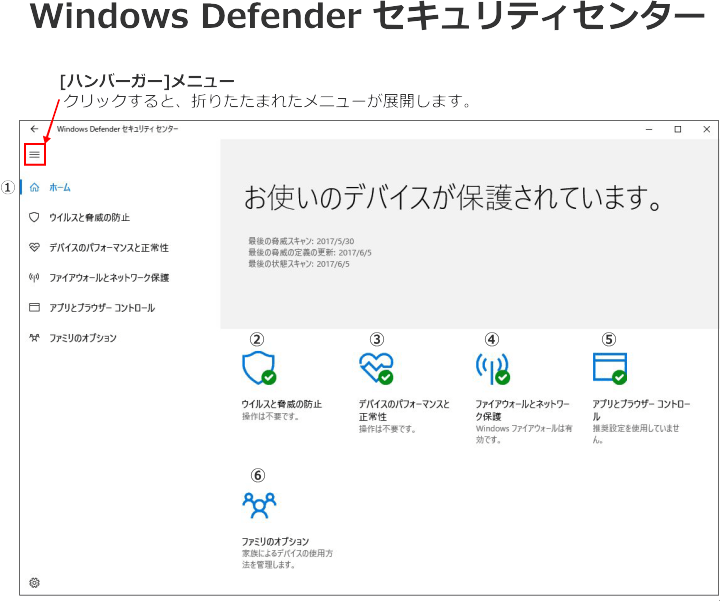This screenshot has width=720, height=601.
Task: Click the browser window icon in sidebar
Action: click(x=34, y=308)
